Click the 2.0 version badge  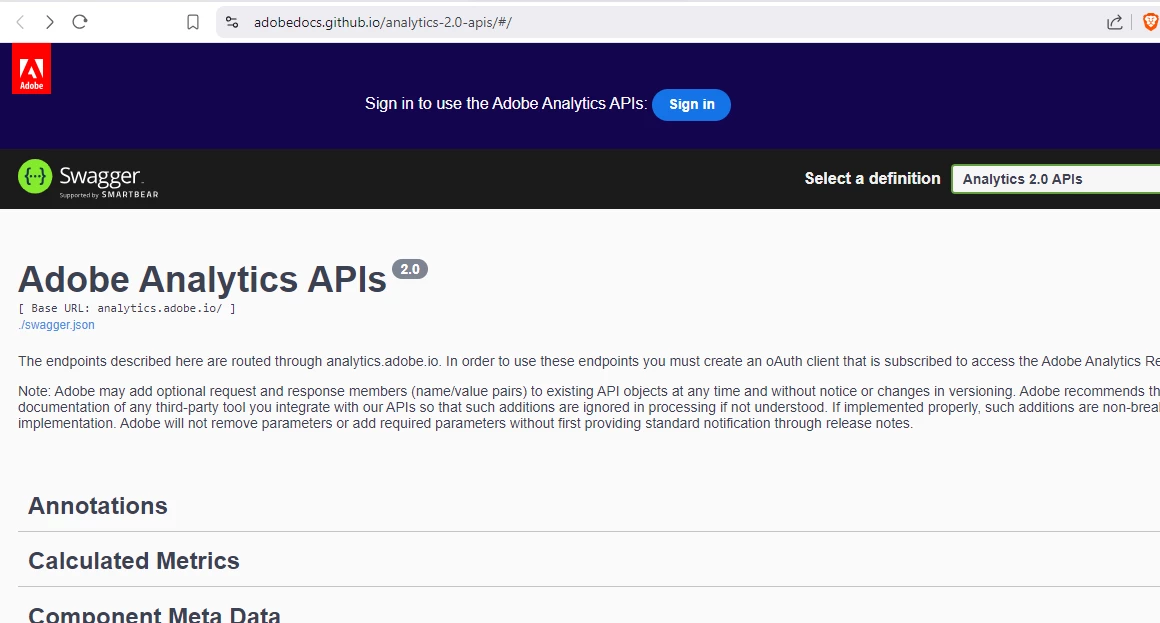(410, 269)
